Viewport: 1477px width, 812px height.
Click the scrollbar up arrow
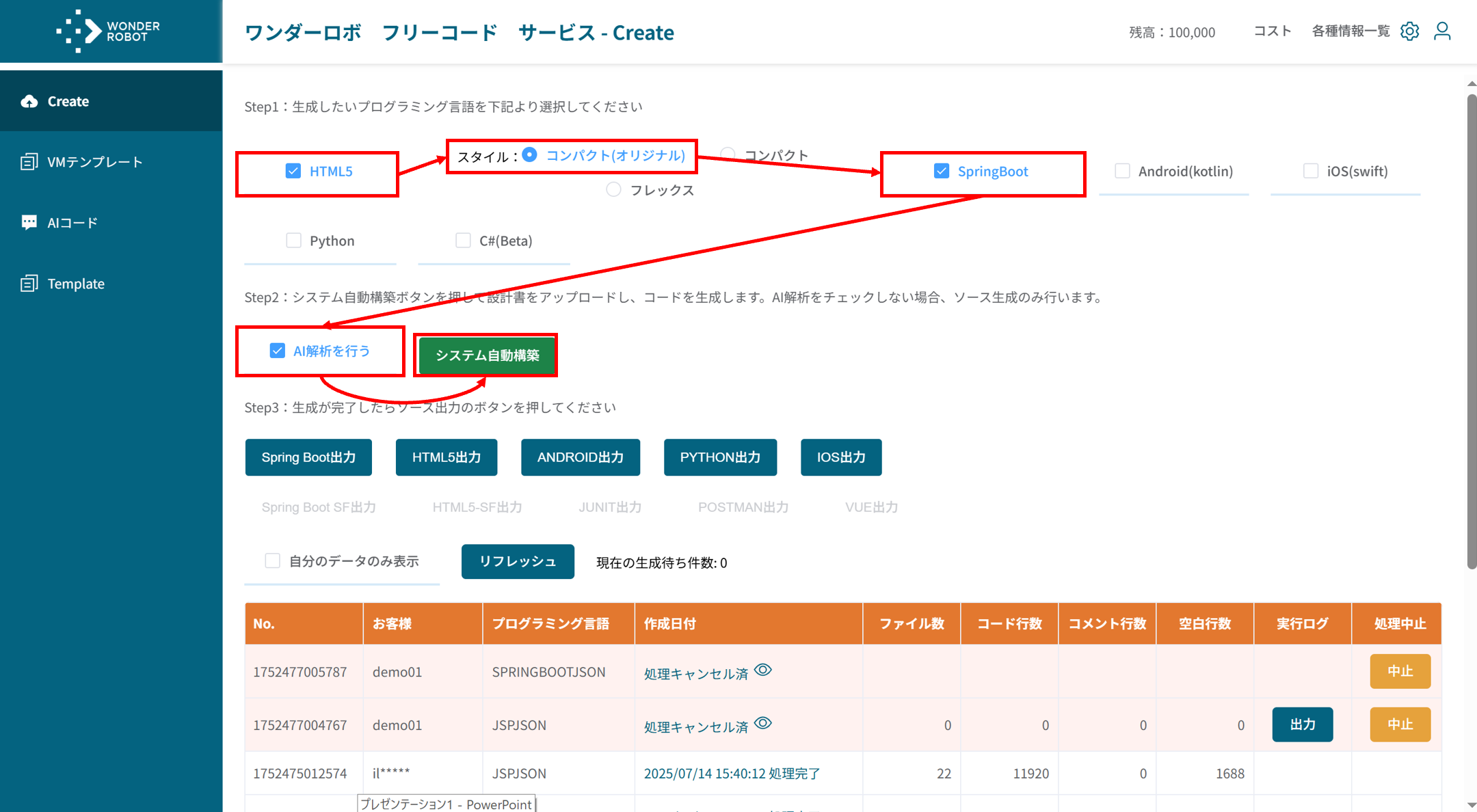1472,83
